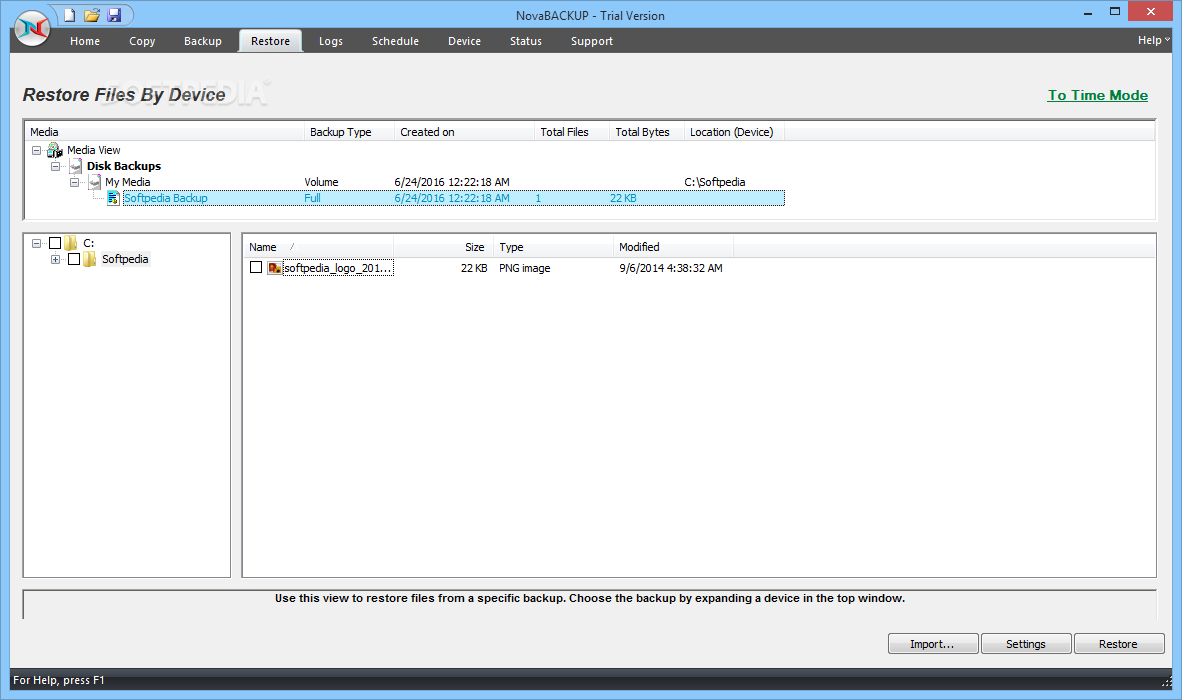The image size is (1182, 700).
Task: Collapse the Disk Backups node
Action: (55, 166)
